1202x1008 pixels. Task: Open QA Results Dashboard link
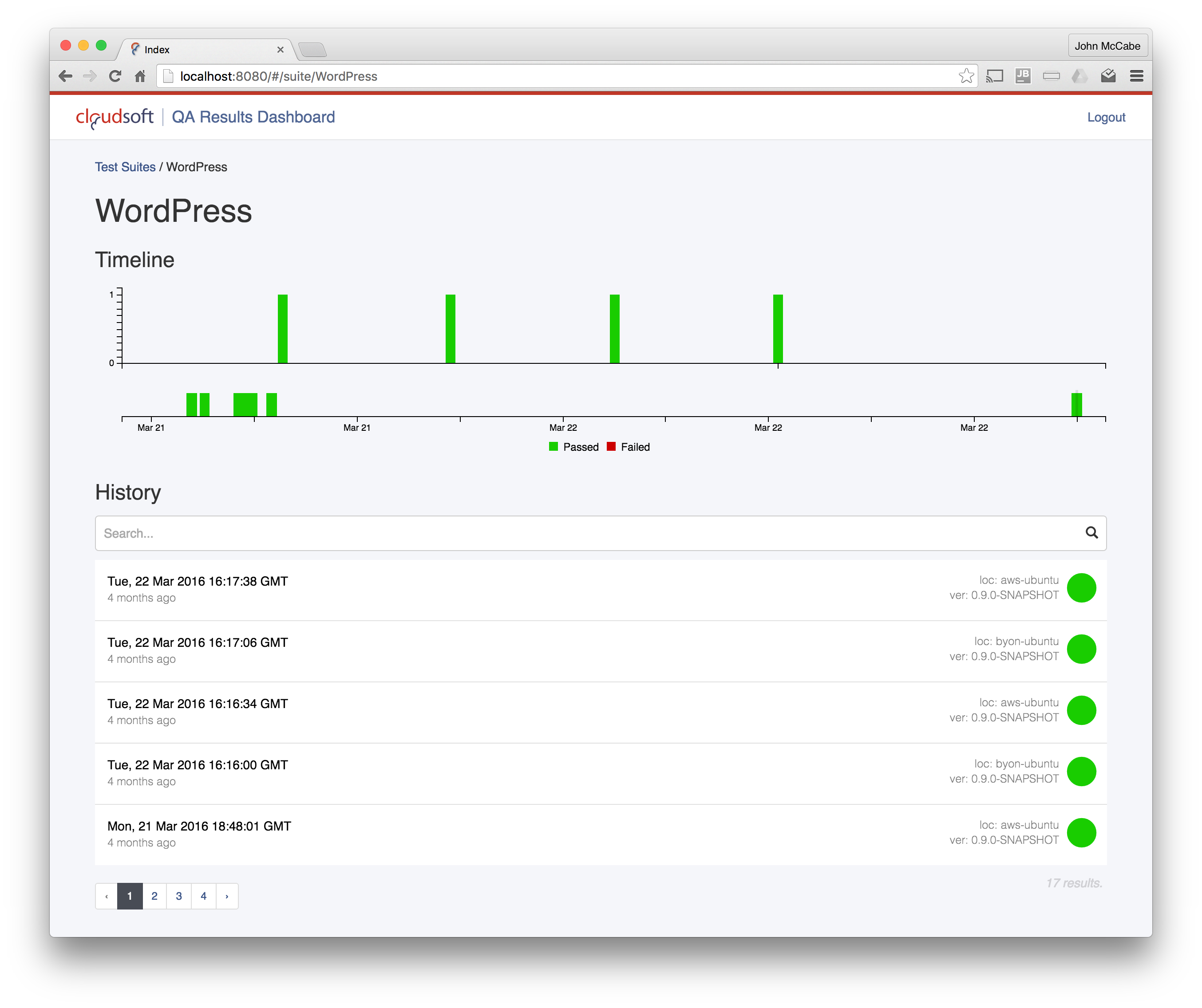[x=253, y=117]
